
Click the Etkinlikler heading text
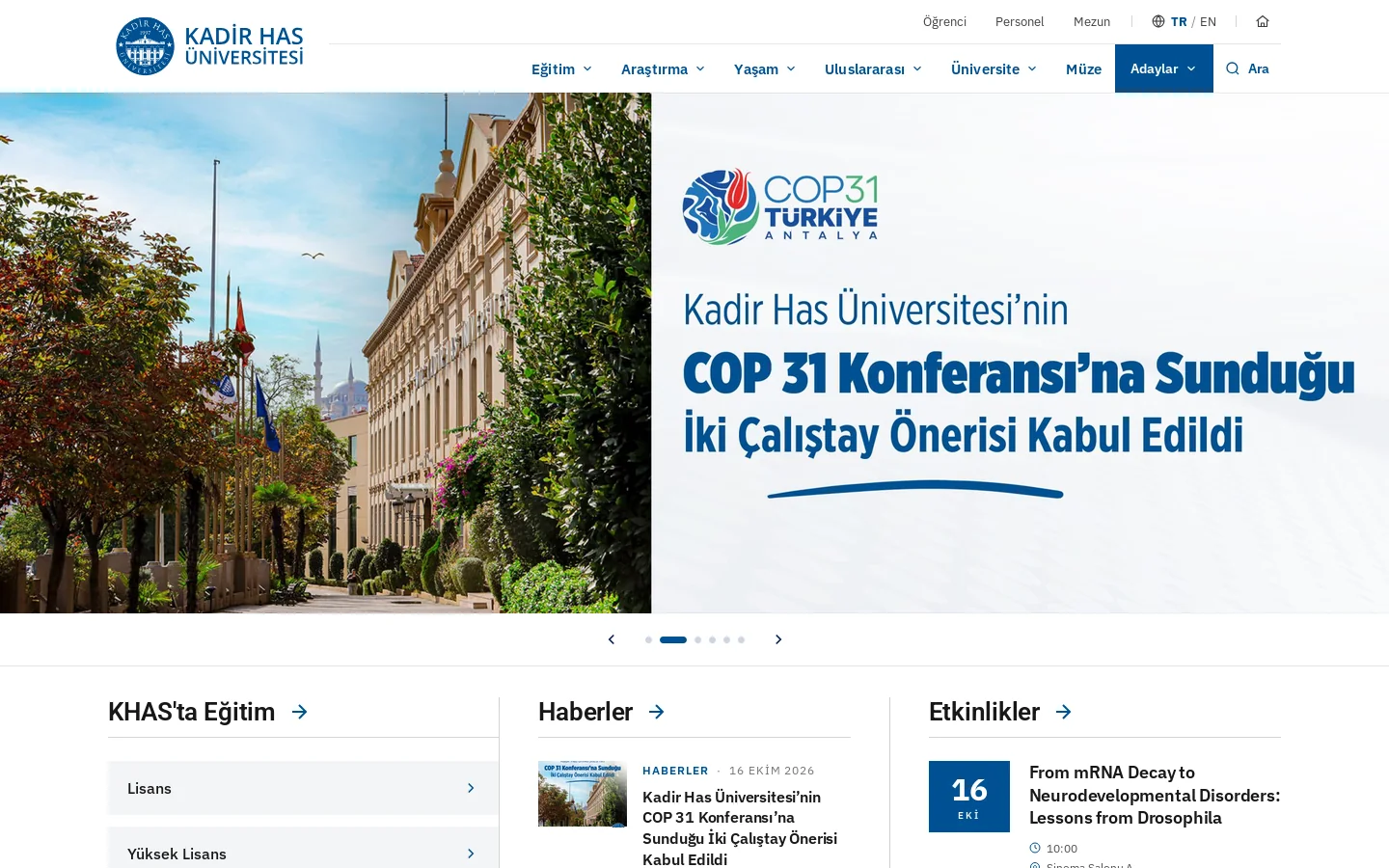pos(984,712)
